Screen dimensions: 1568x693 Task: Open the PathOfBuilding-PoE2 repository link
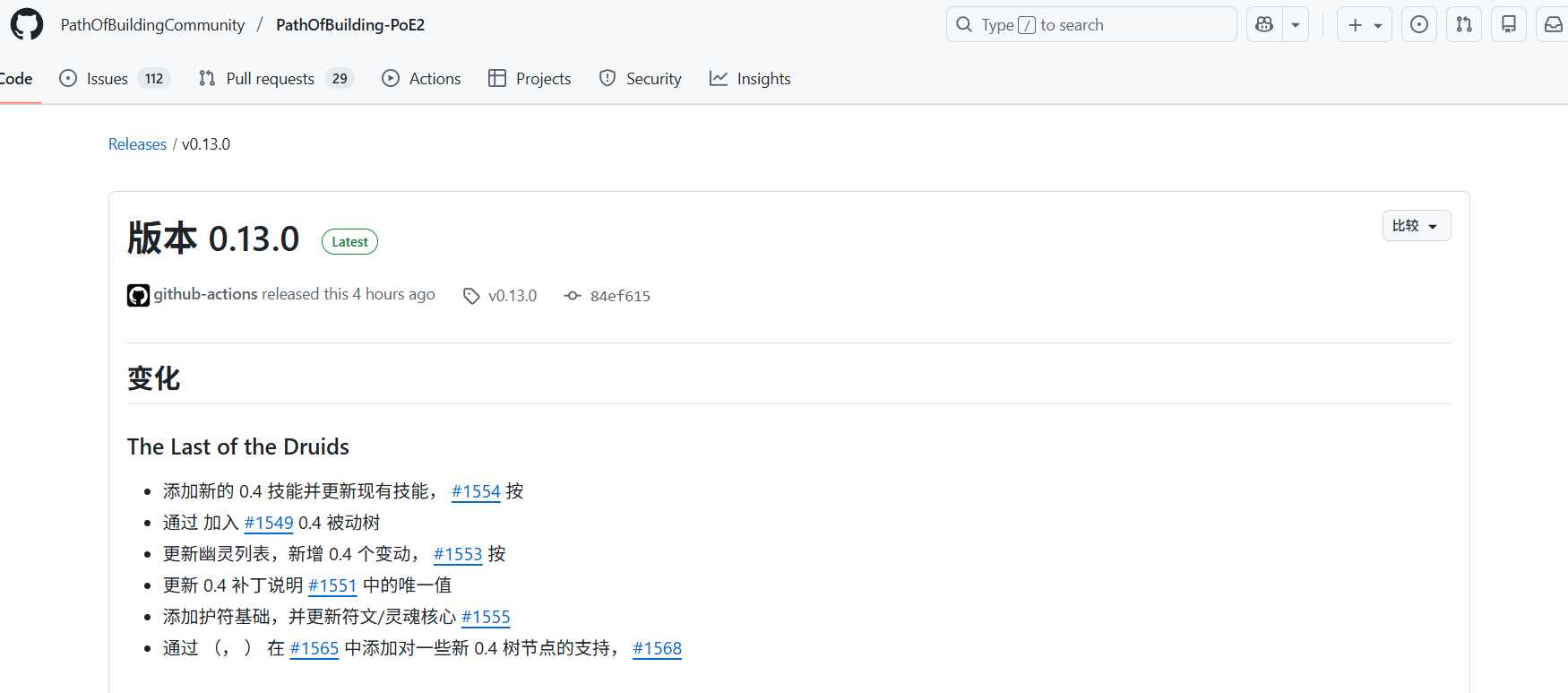[x=350, y=25]
